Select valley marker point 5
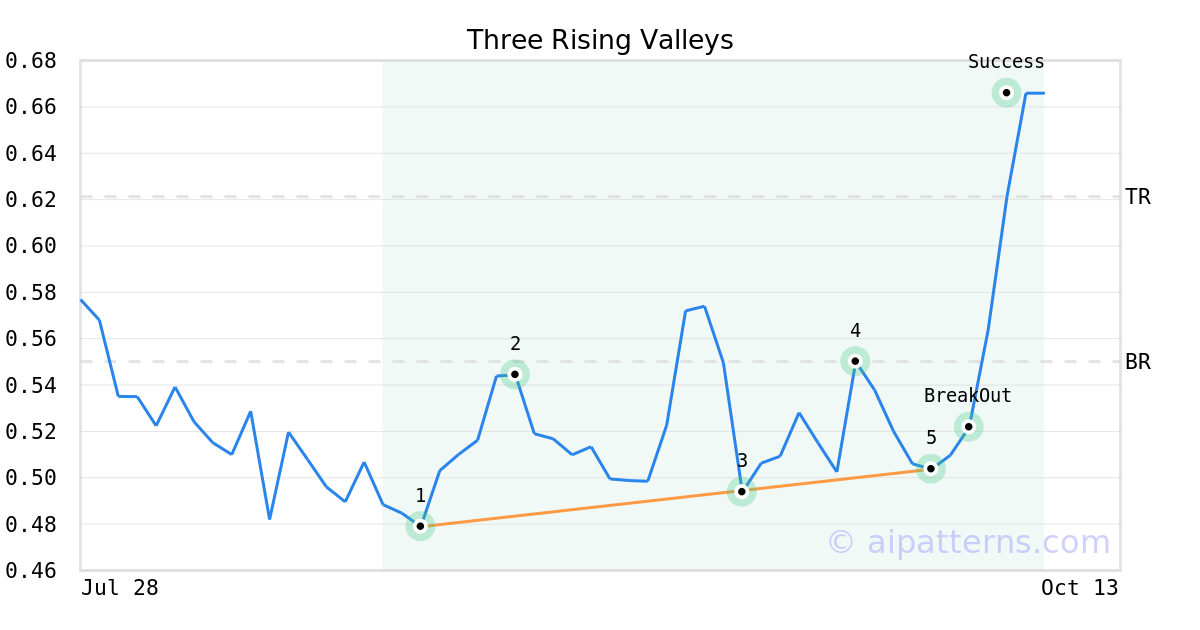This screenshot has width=1200, height=630. click(931, 469)
